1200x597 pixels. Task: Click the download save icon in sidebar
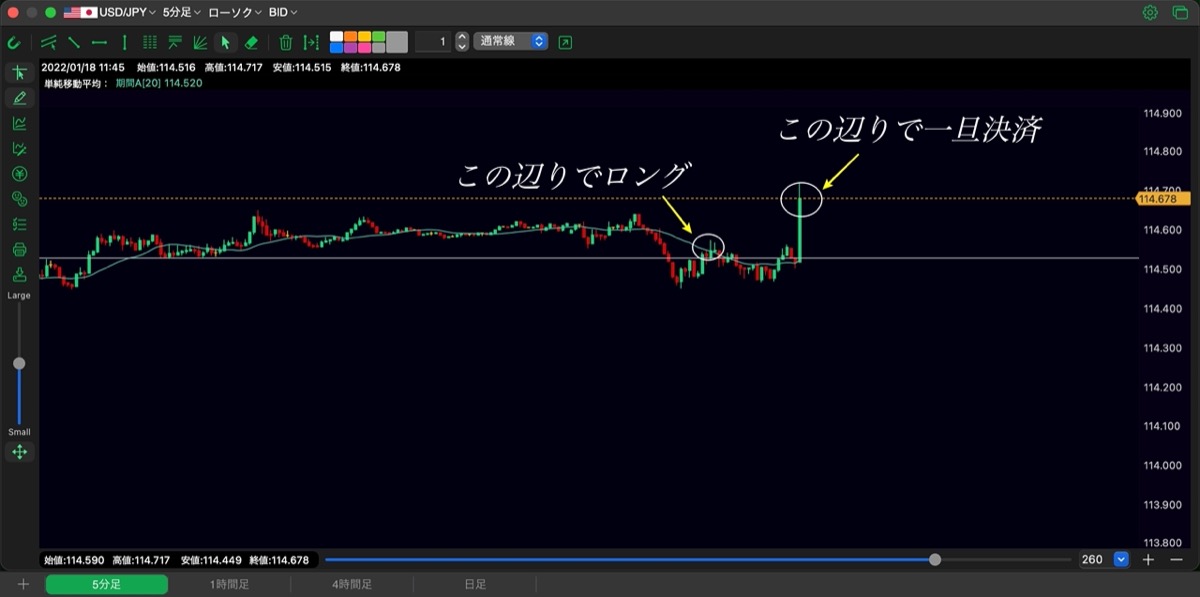(19, 275)
